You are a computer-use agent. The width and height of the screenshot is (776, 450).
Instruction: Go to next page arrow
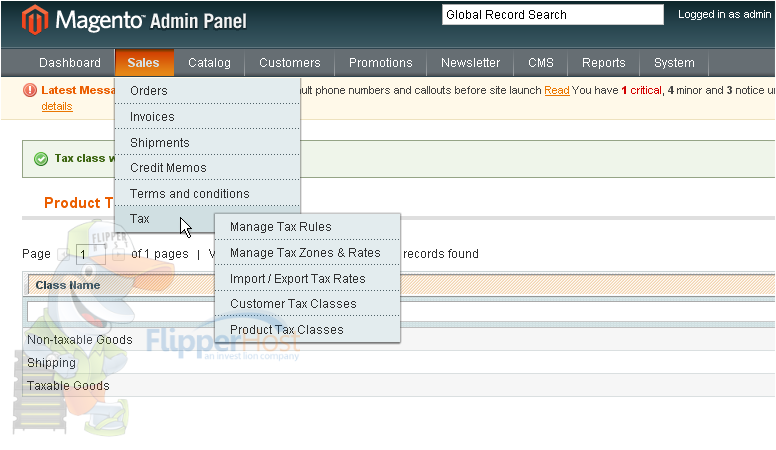pyautogui.click(x=118, y=254)
